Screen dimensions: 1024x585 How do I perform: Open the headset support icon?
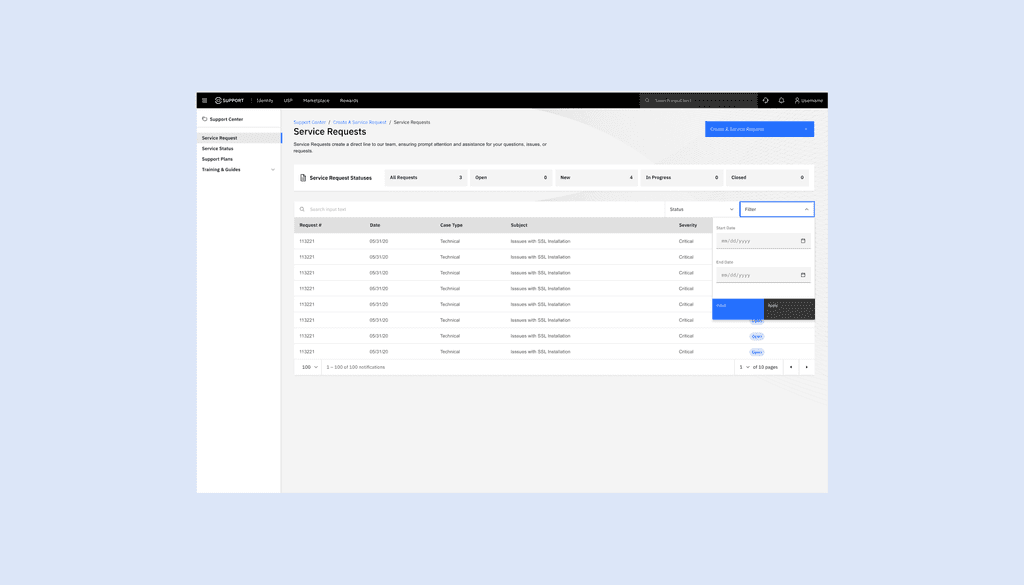765,101
